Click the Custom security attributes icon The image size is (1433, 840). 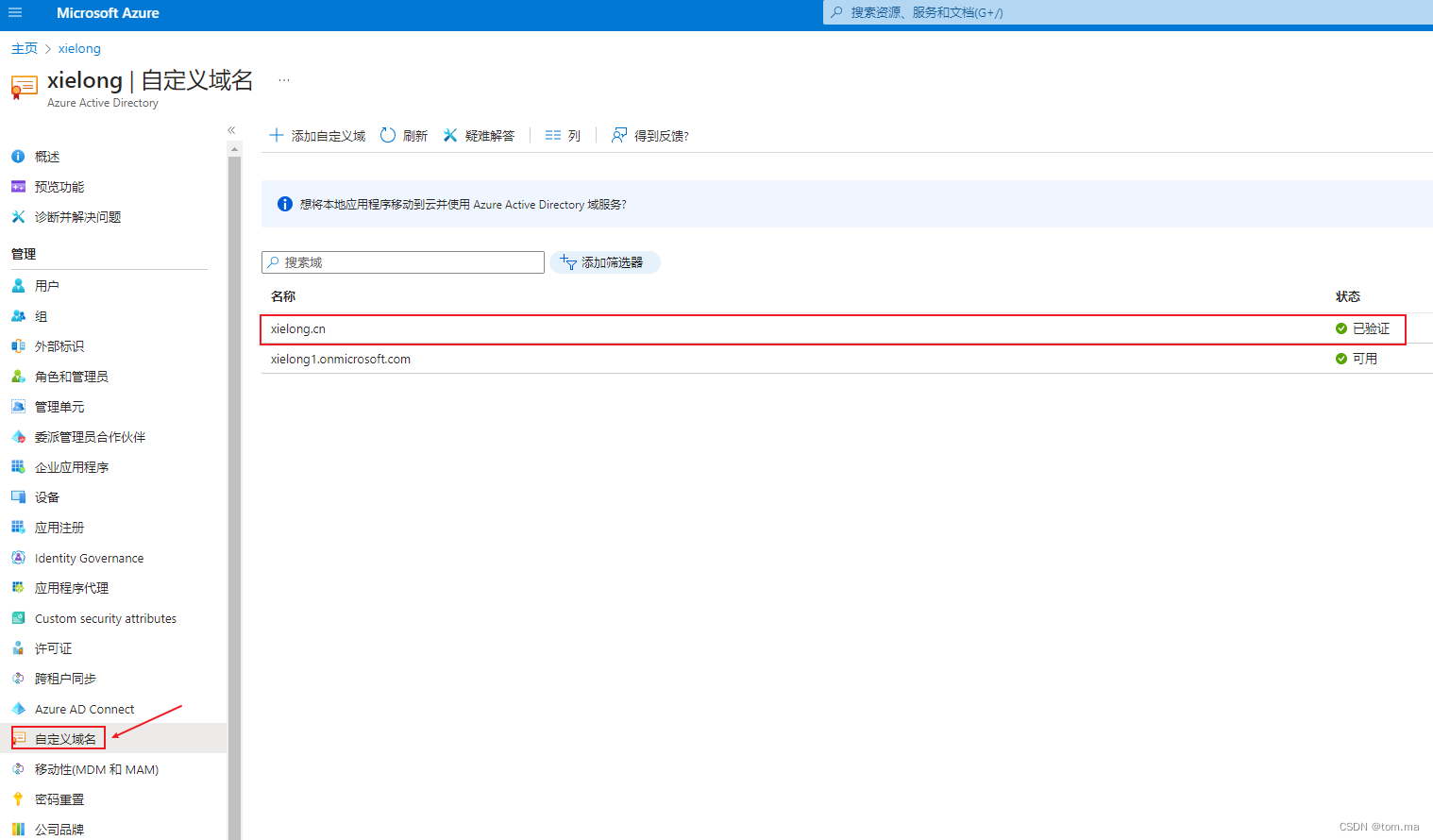click(18, 618)
